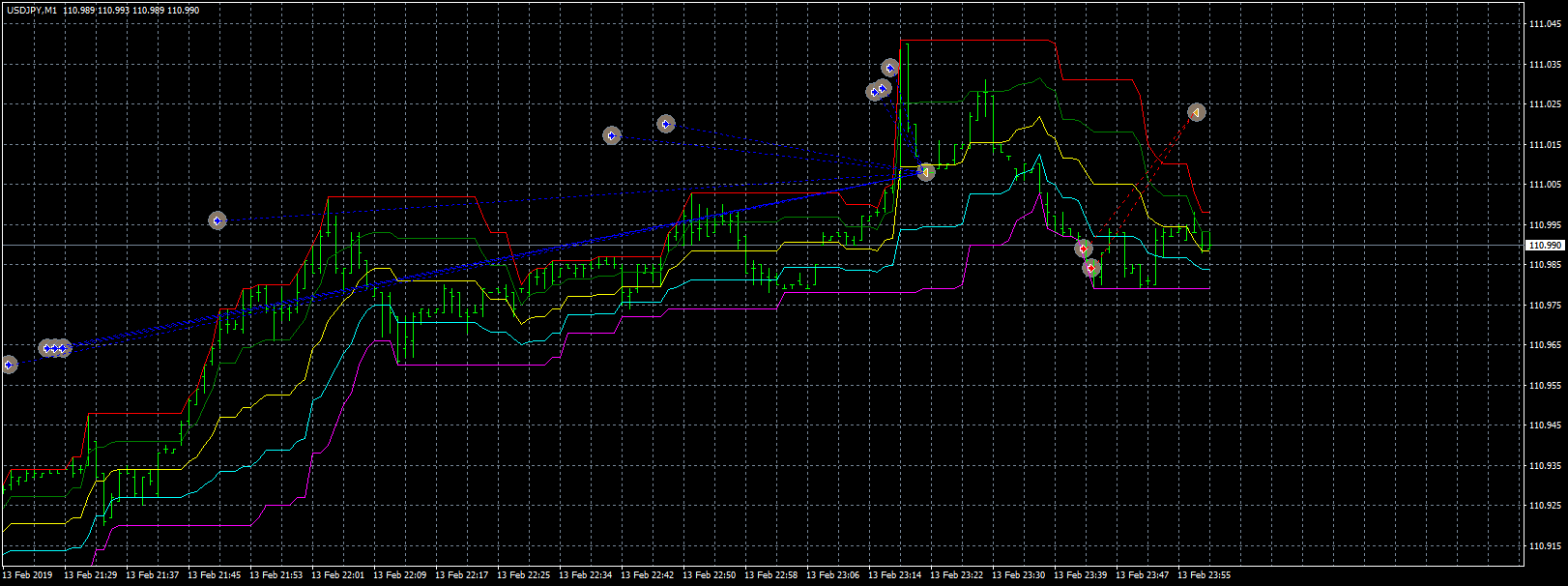The width and height of the screenshot is (1568, 586).
Task: Click the USDJPY,M1 chart title
Action: (32, 10)
